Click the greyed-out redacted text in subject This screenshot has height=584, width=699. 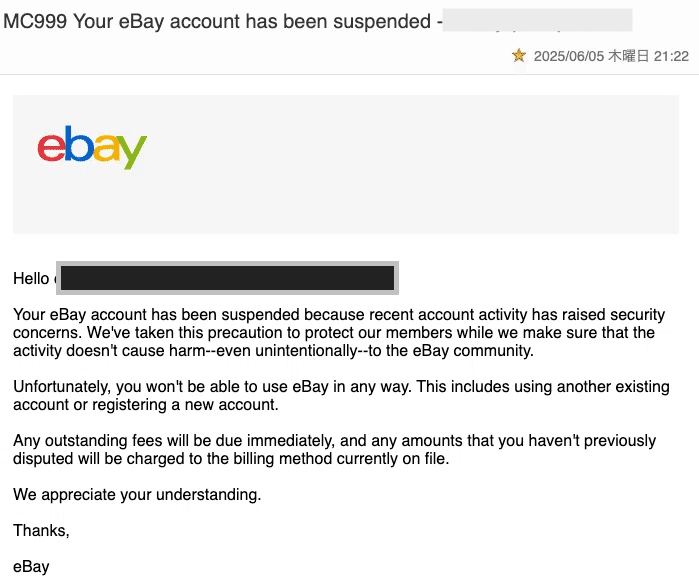[538, 20]
